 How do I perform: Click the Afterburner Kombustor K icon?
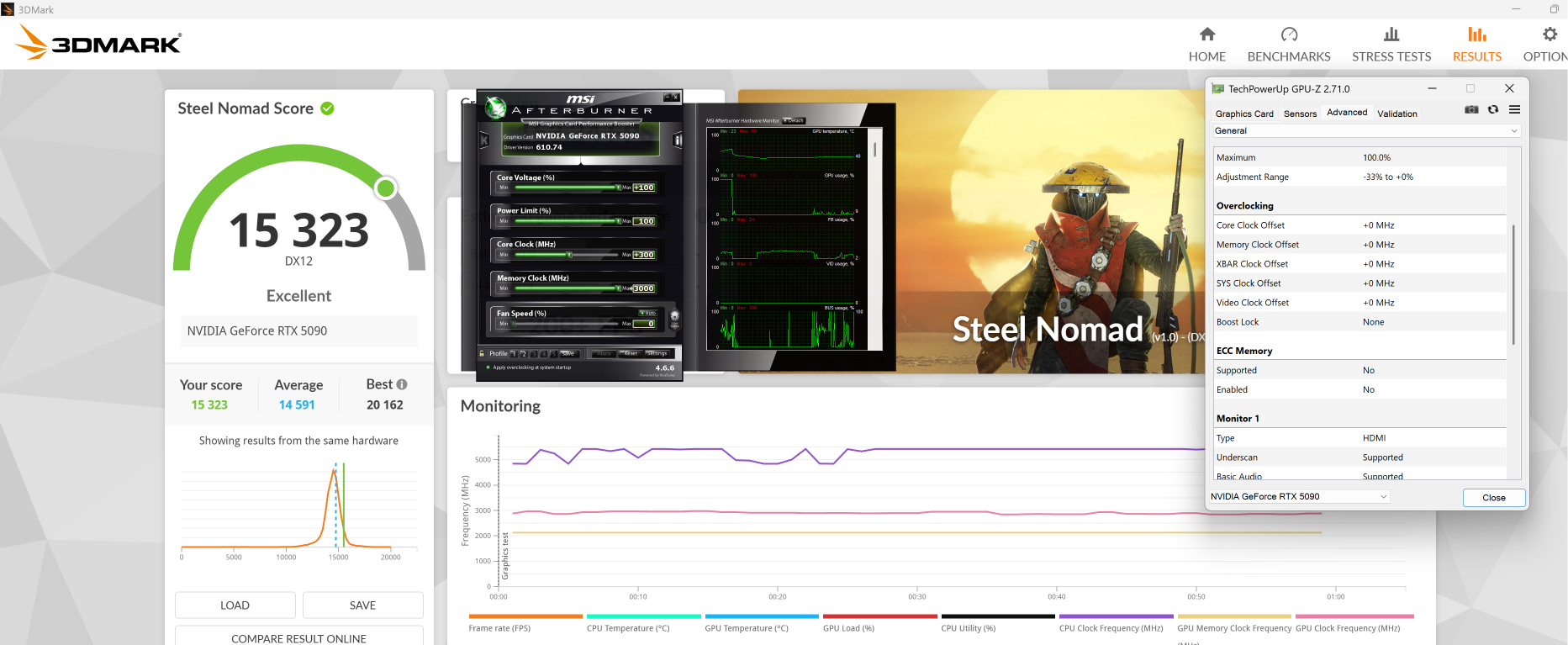click(x=484, y=140)
